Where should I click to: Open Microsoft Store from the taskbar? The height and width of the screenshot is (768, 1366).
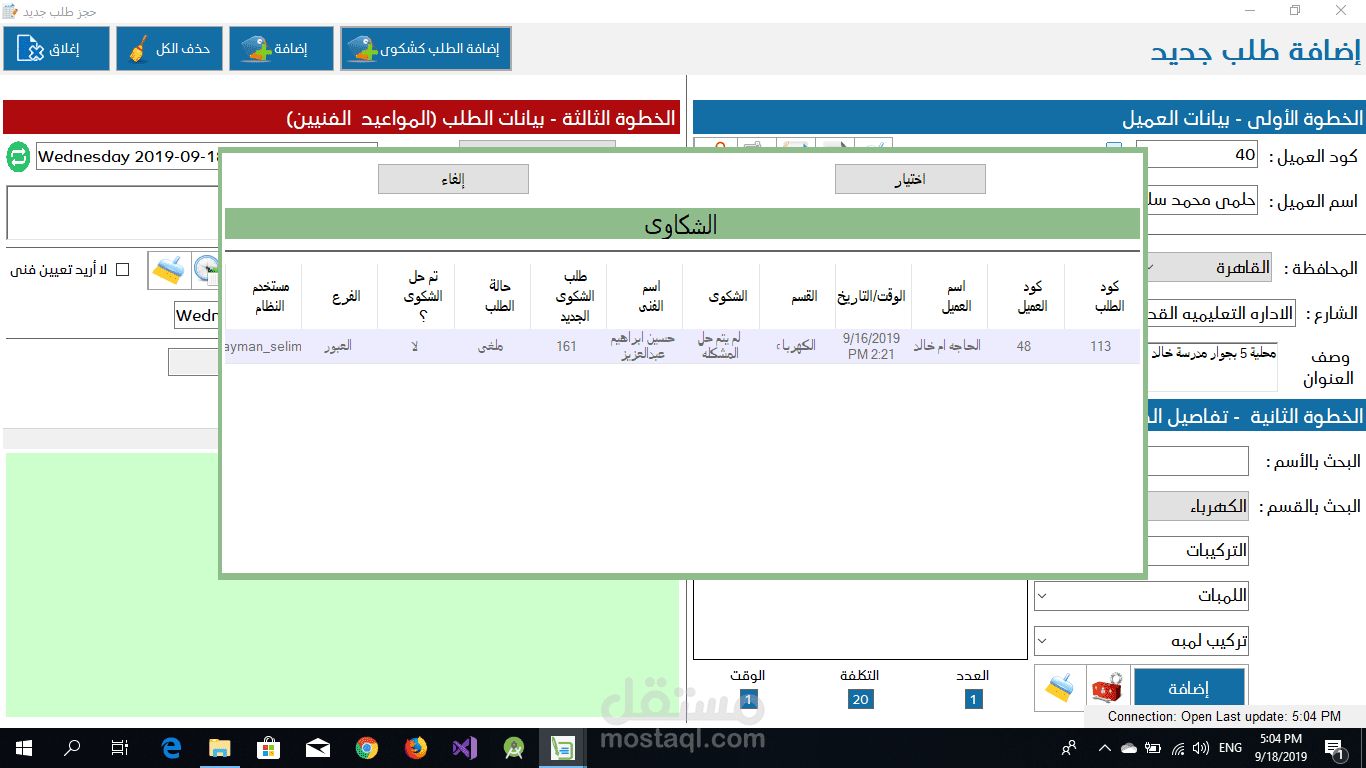269,748
